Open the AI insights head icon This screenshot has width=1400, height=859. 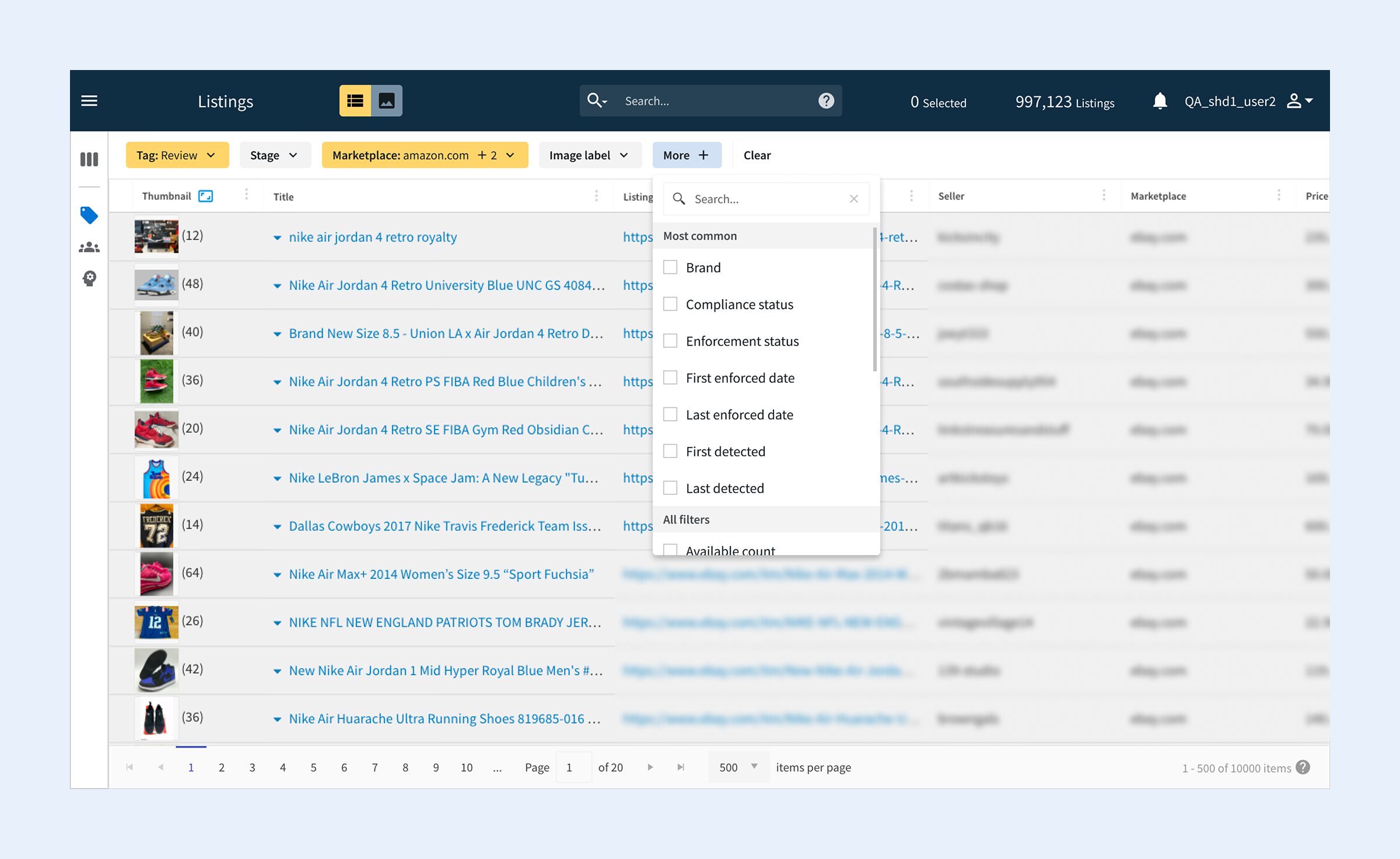(89, 278)
